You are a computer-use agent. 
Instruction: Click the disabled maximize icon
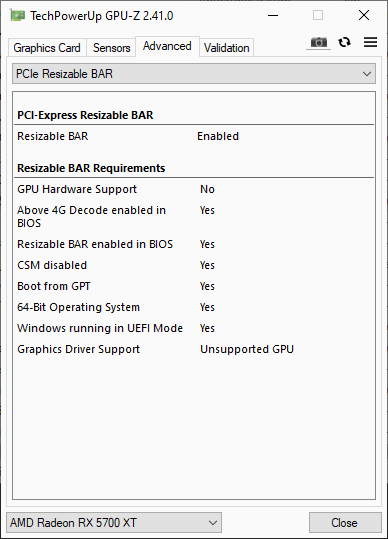318,15
